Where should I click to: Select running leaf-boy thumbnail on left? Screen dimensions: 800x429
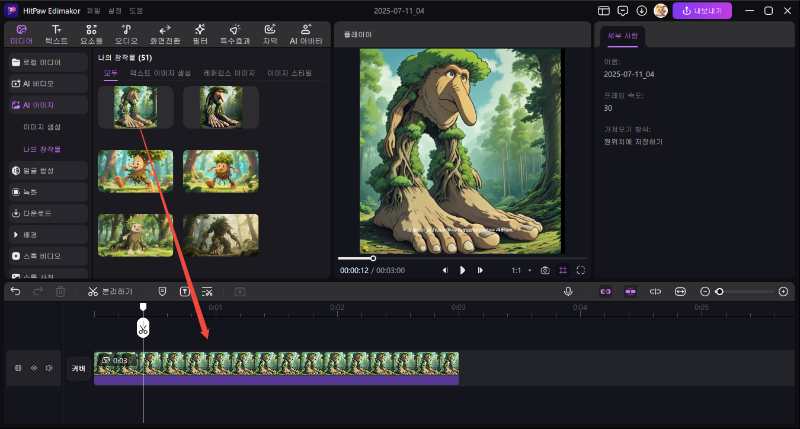tap(135, 171)
